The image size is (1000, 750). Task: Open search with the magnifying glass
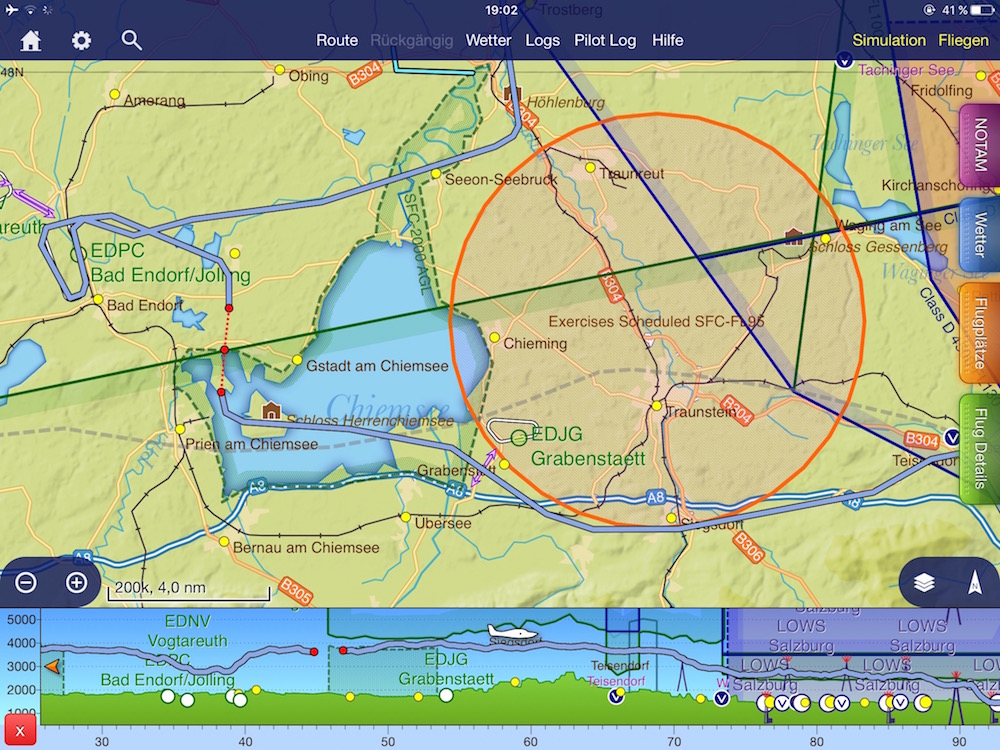click(x=131, y=40)
